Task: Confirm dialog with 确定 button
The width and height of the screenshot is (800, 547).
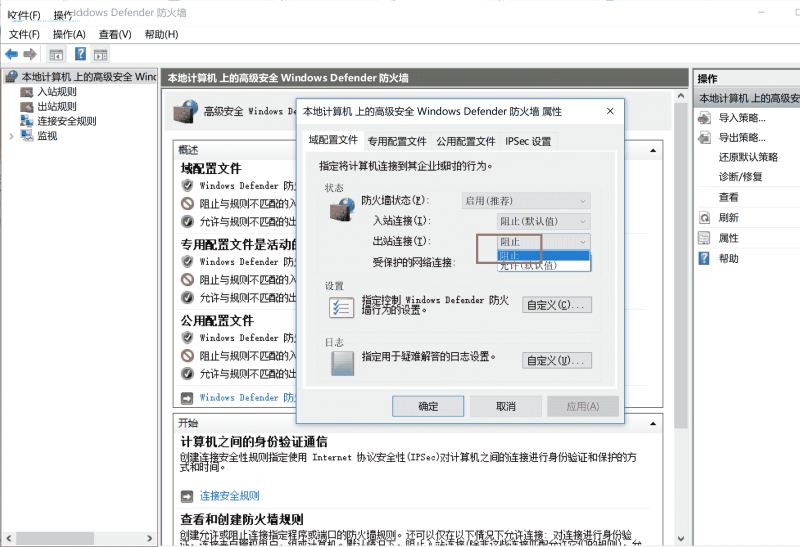Action: 428,406
